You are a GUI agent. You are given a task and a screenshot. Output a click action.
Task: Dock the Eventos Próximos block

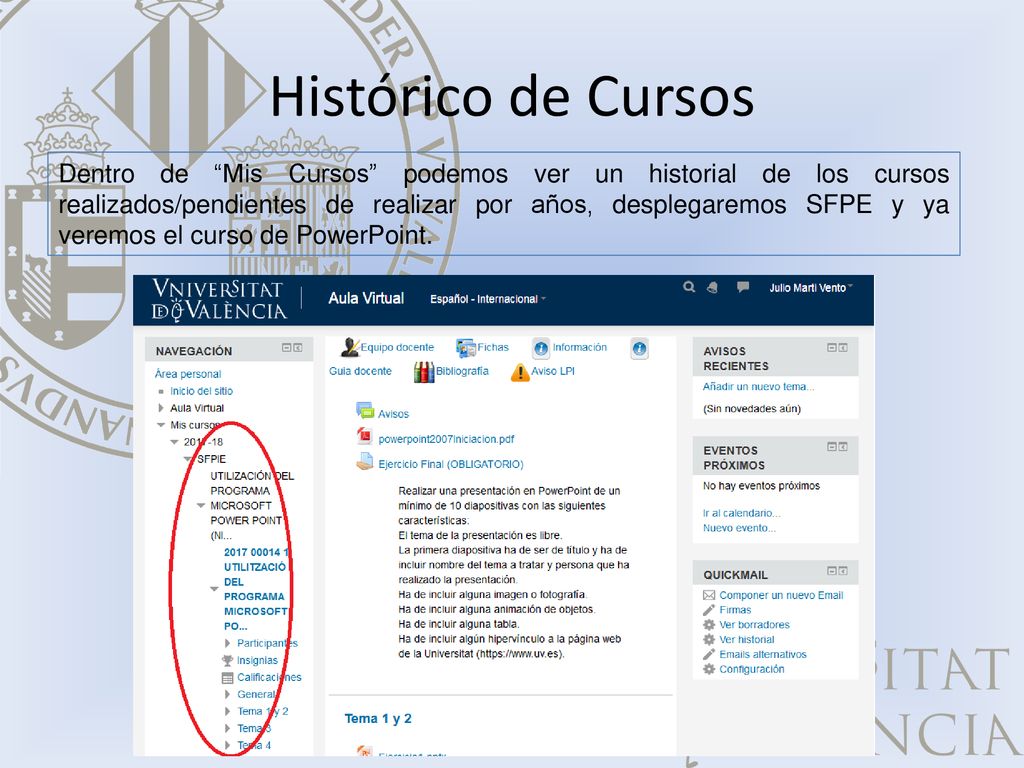pos(843,447)
